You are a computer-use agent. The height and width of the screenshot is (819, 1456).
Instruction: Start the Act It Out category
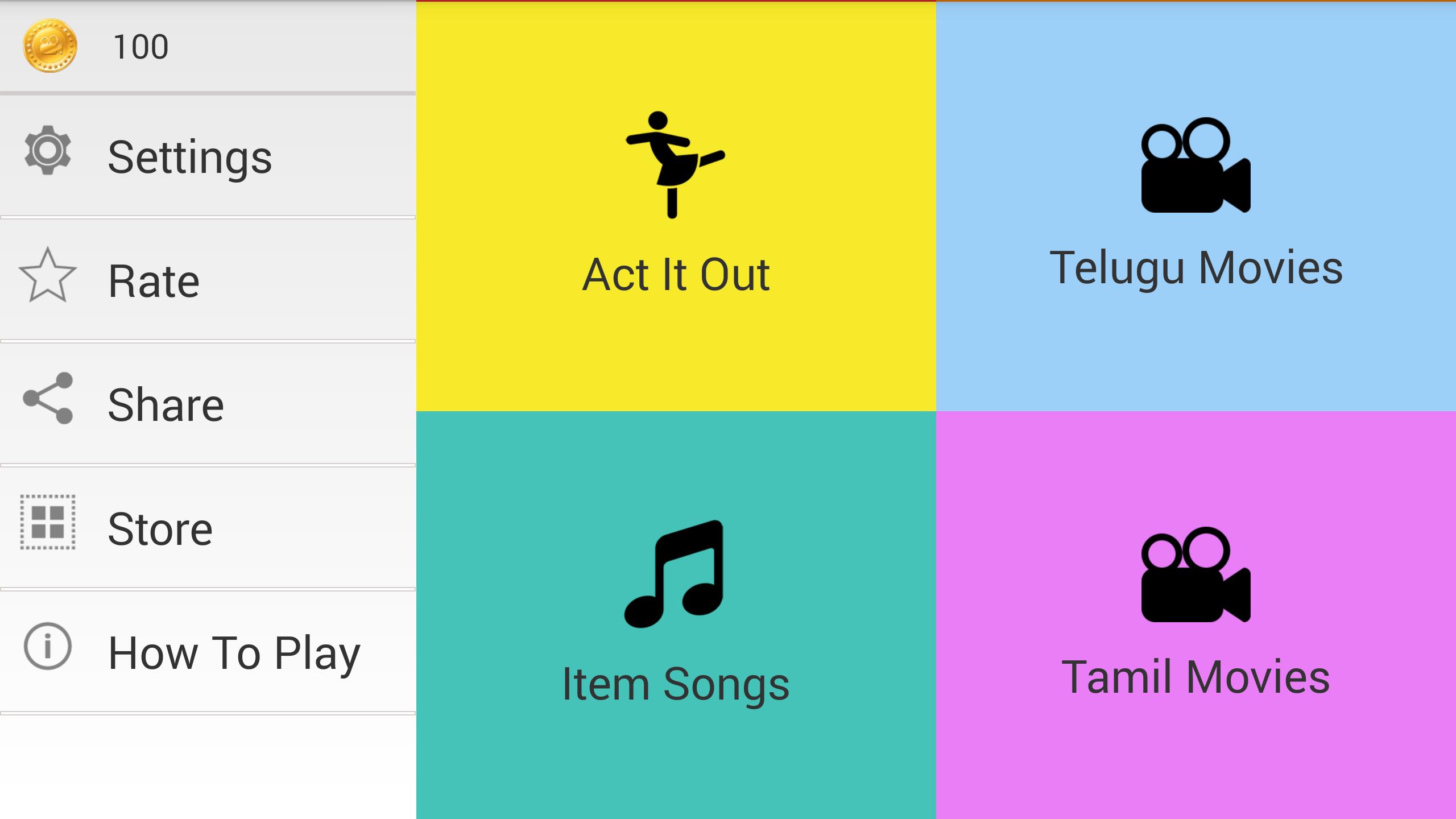click(676, 275)
